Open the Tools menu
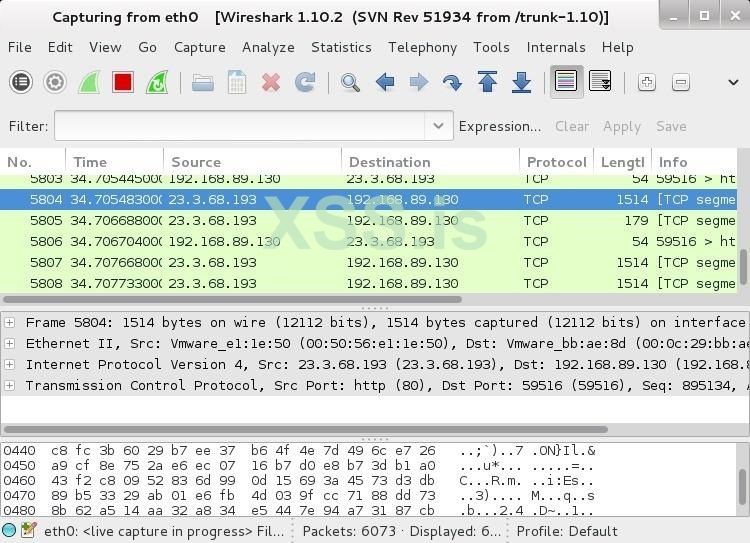750x543 pixels. coord(491,47)
